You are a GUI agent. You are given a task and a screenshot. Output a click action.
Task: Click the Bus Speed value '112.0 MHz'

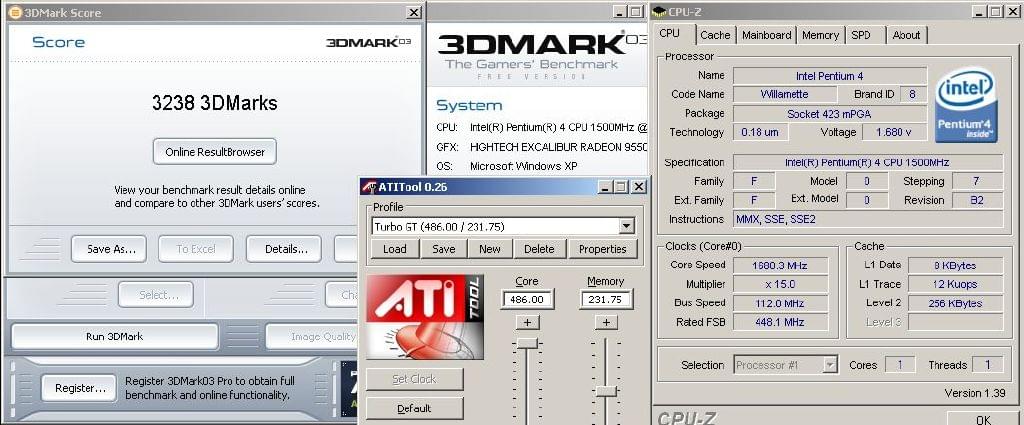[780, 303]
